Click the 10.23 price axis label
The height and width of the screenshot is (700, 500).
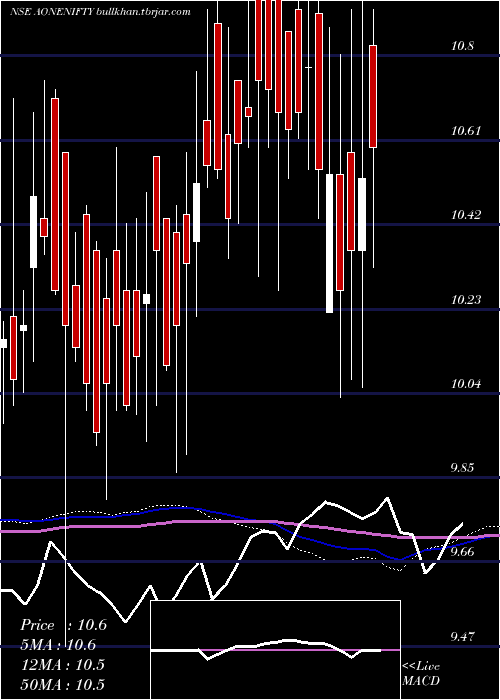(466, 300)
